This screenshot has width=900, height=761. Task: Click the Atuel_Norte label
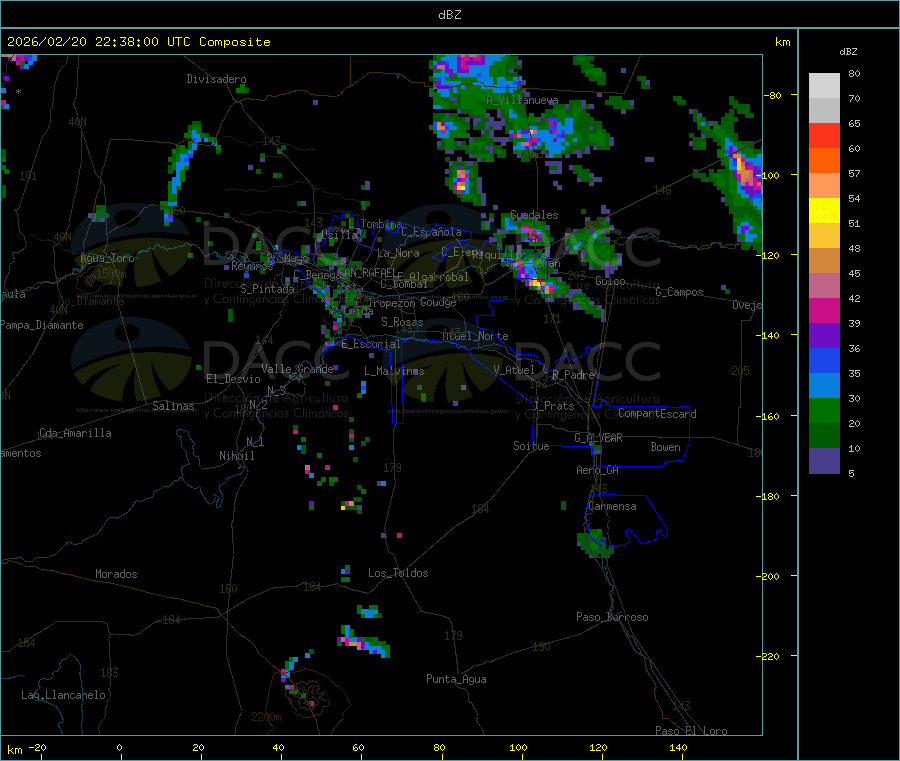point(475,336)
